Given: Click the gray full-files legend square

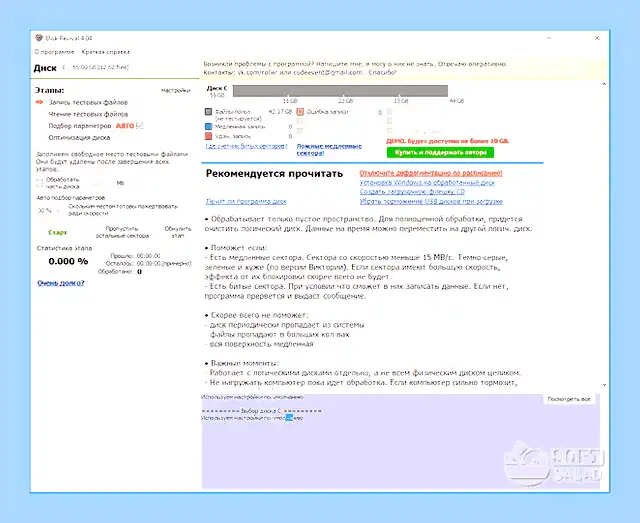Looking at the screenshot, I should (x=209, y=111).
